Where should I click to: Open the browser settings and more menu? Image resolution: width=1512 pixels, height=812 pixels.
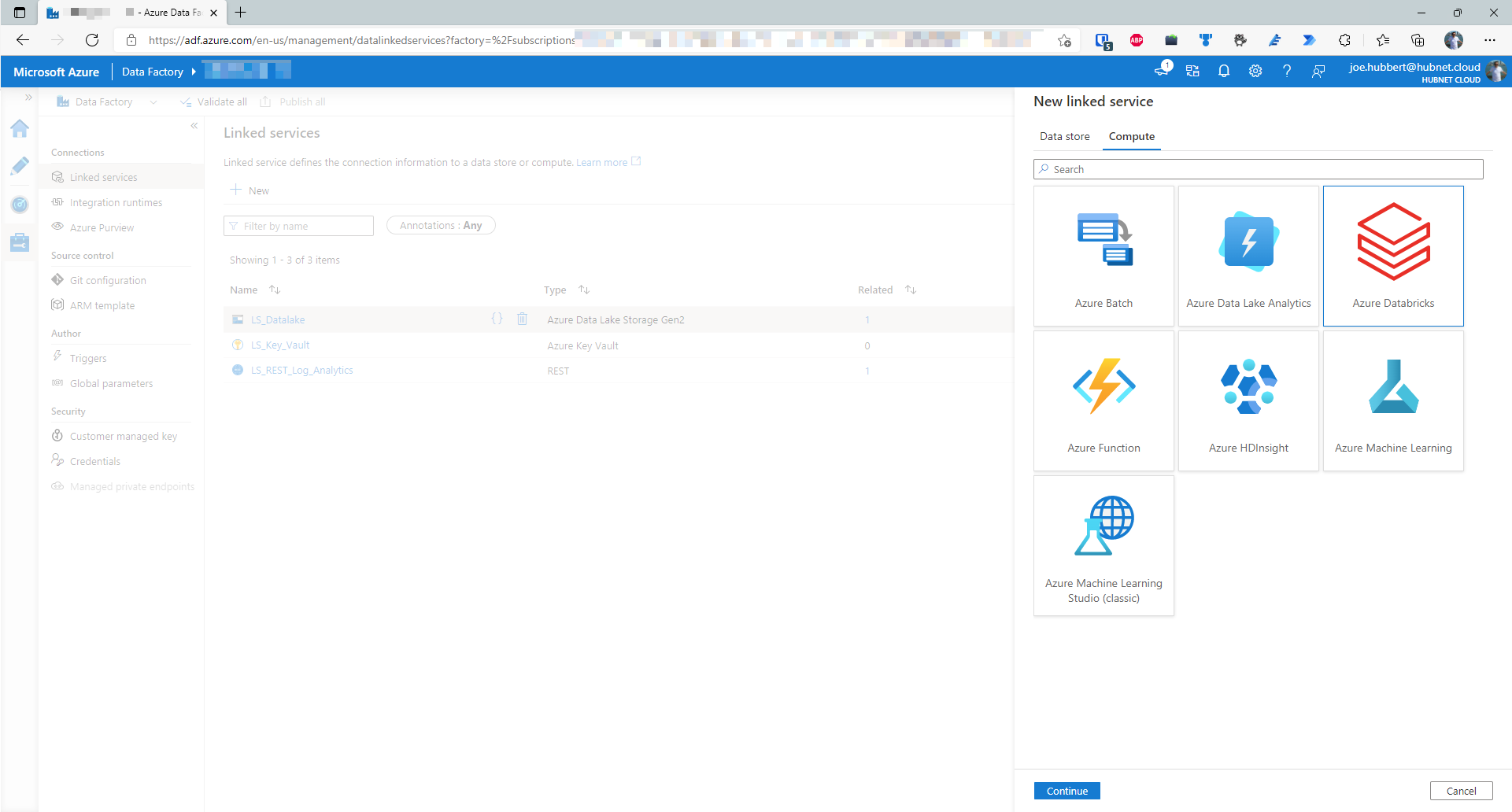[1489, 40]
